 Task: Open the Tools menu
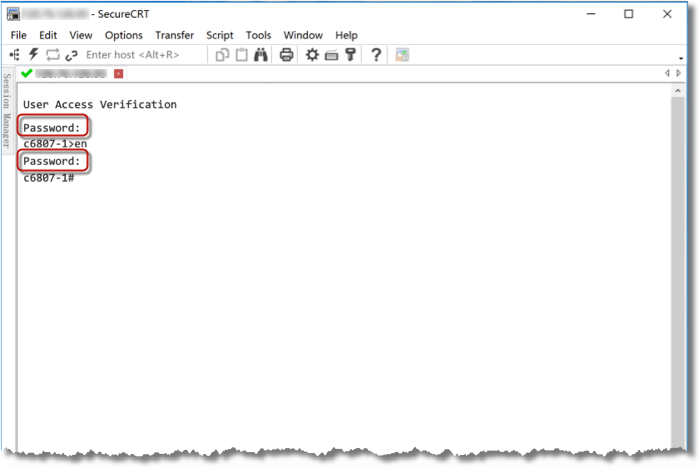tap(258, 35)
